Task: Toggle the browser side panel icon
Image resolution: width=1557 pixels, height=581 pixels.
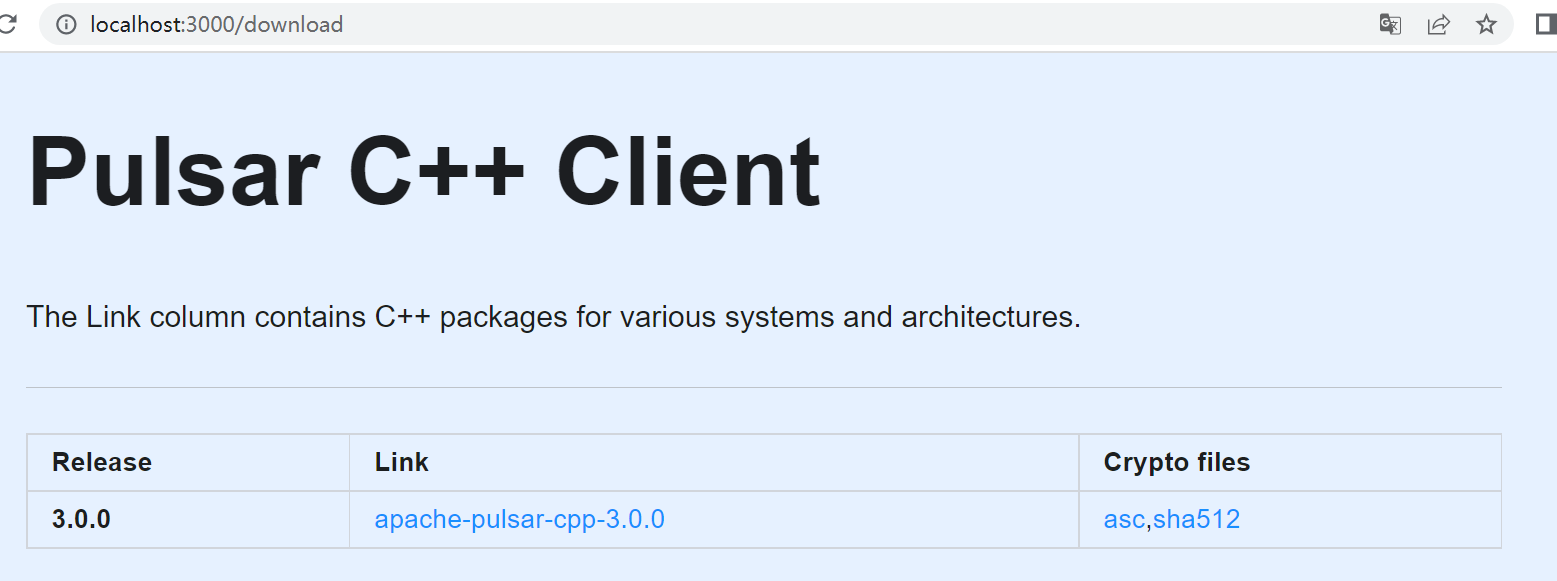Action: [1546, 25]
